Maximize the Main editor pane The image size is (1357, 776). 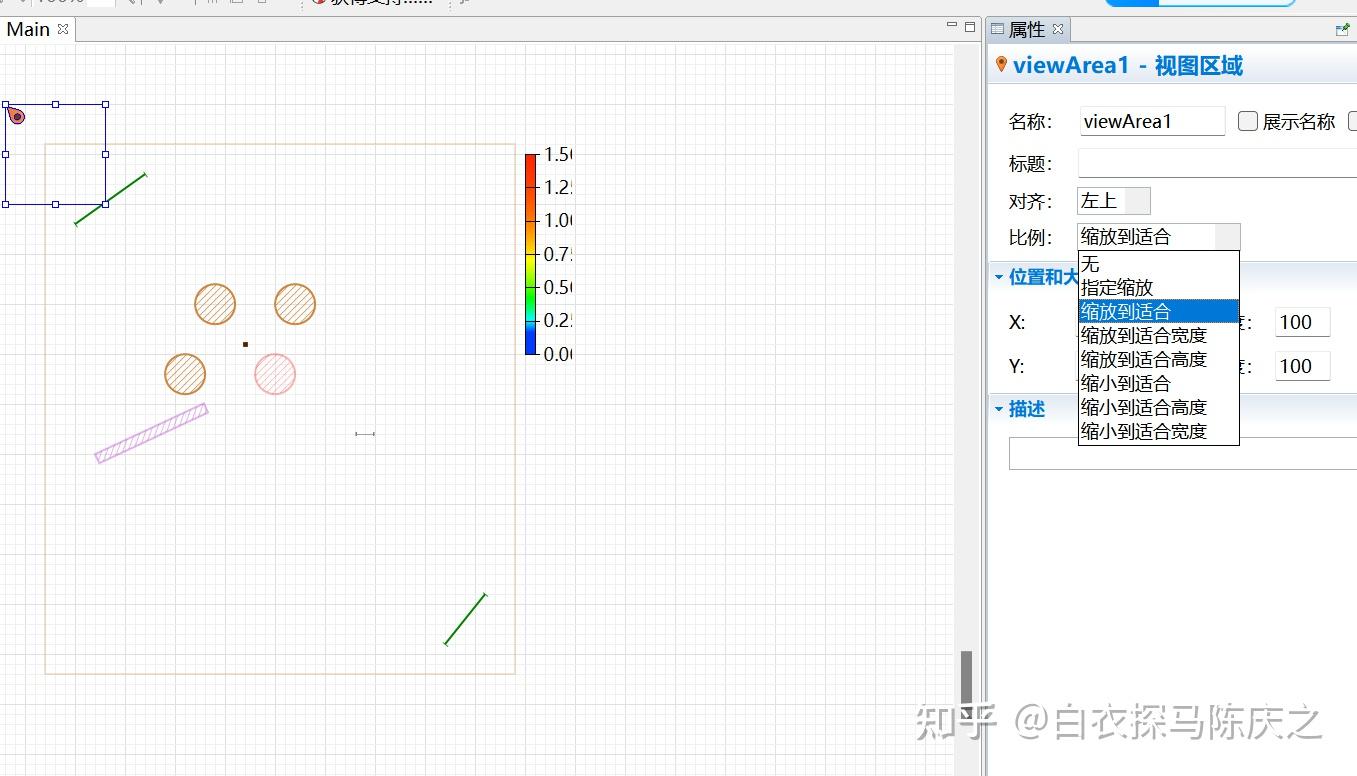pyautogui.click(x=969, y=27)
